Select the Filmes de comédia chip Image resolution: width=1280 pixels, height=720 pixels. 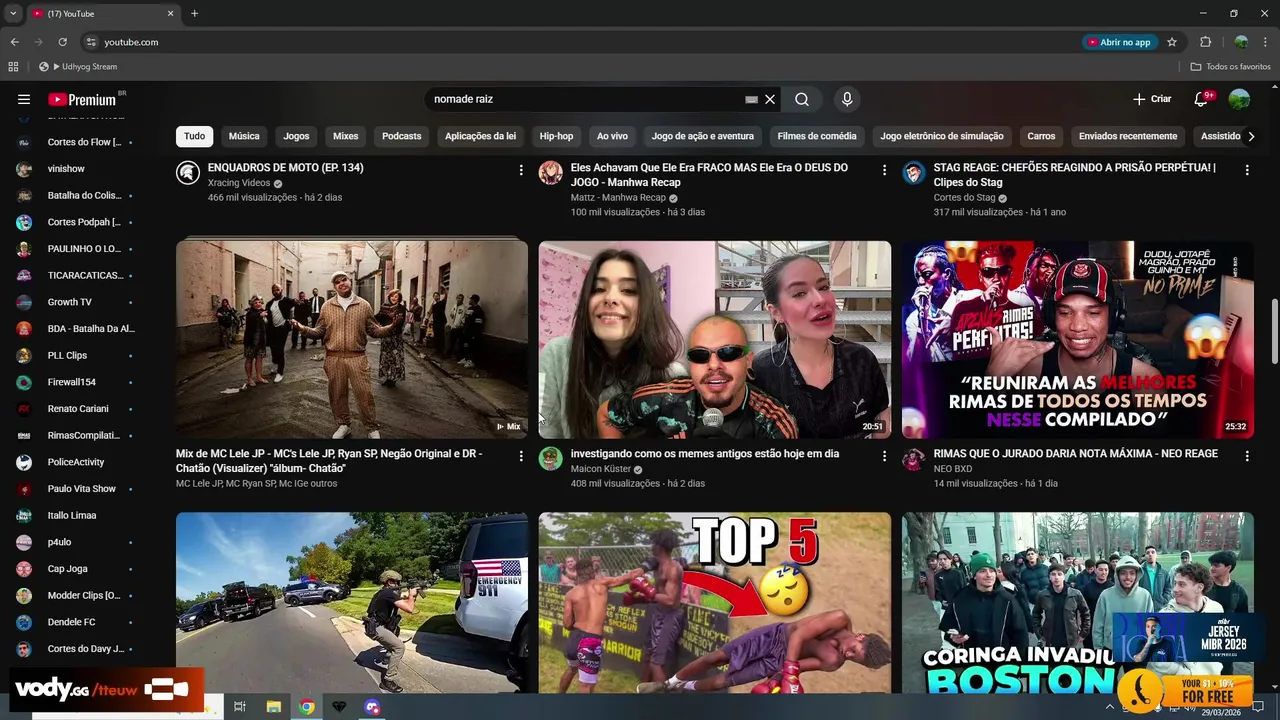click(817, 136)
